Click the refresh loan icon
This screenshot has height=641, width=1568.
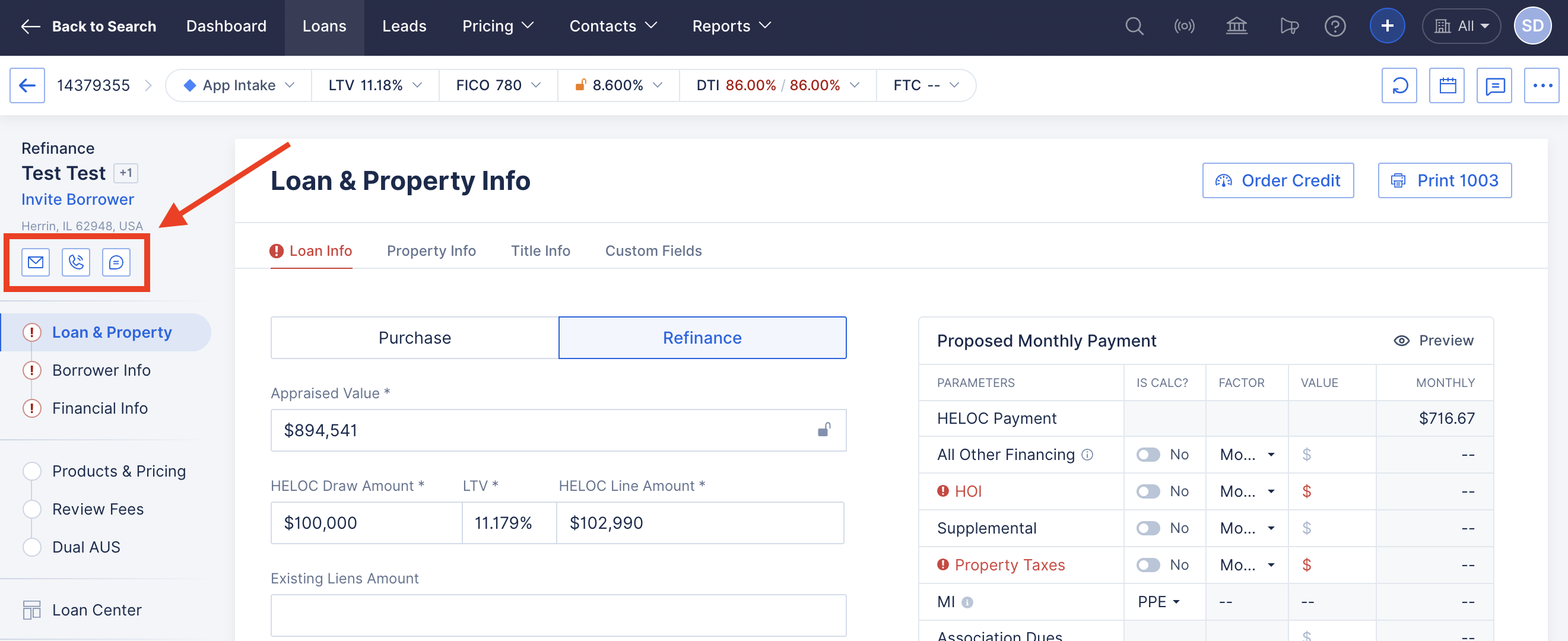pyautogui.click(x=1399, y=85)
